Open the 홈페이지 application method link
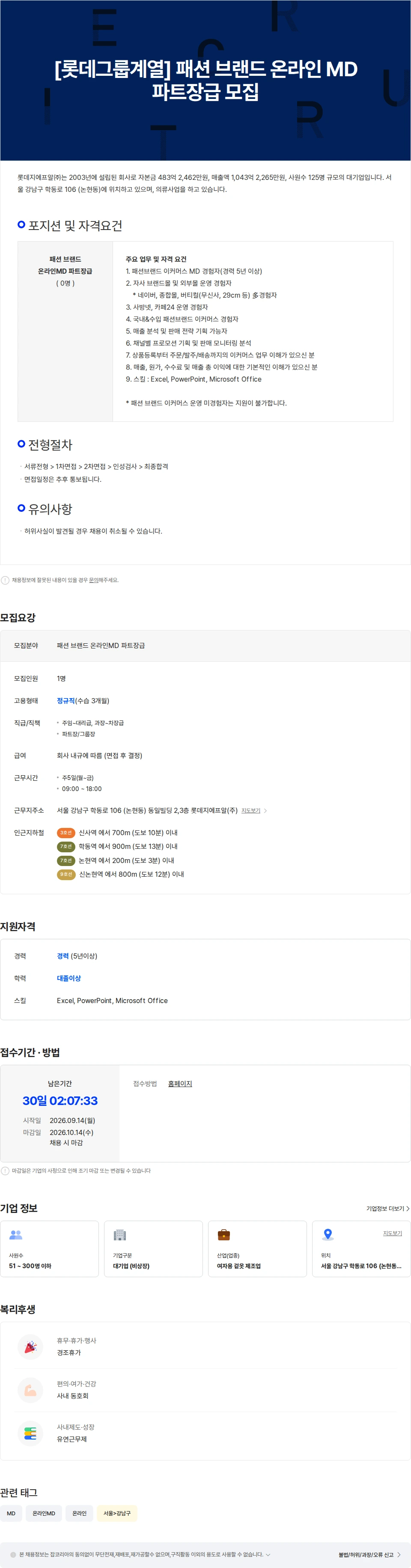The image size is (411, 1568). click(x=180, y=1084)
